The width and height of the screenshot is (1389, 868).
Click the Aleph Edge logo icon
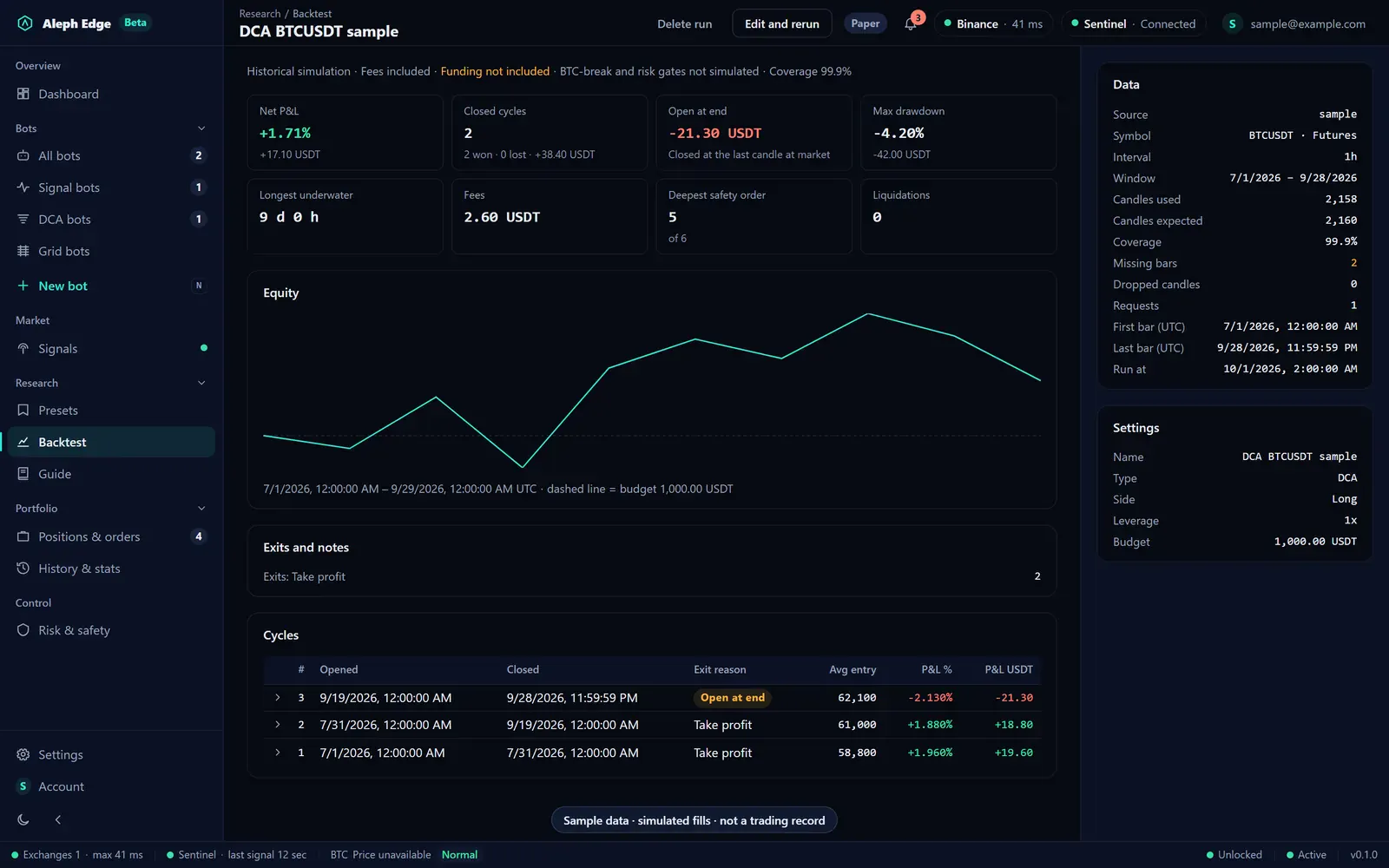coord(24,23)
